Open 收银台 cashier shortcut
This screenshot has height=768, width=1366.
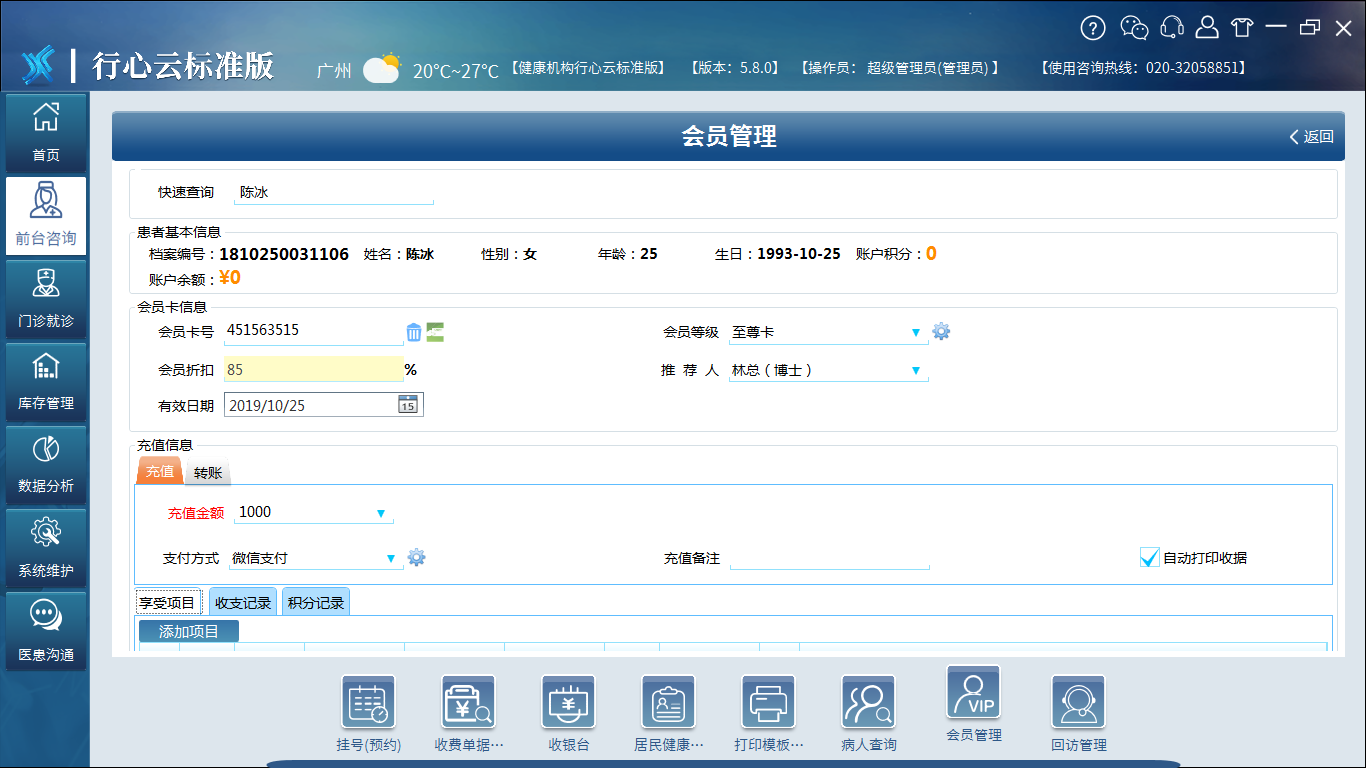[568, 713]
